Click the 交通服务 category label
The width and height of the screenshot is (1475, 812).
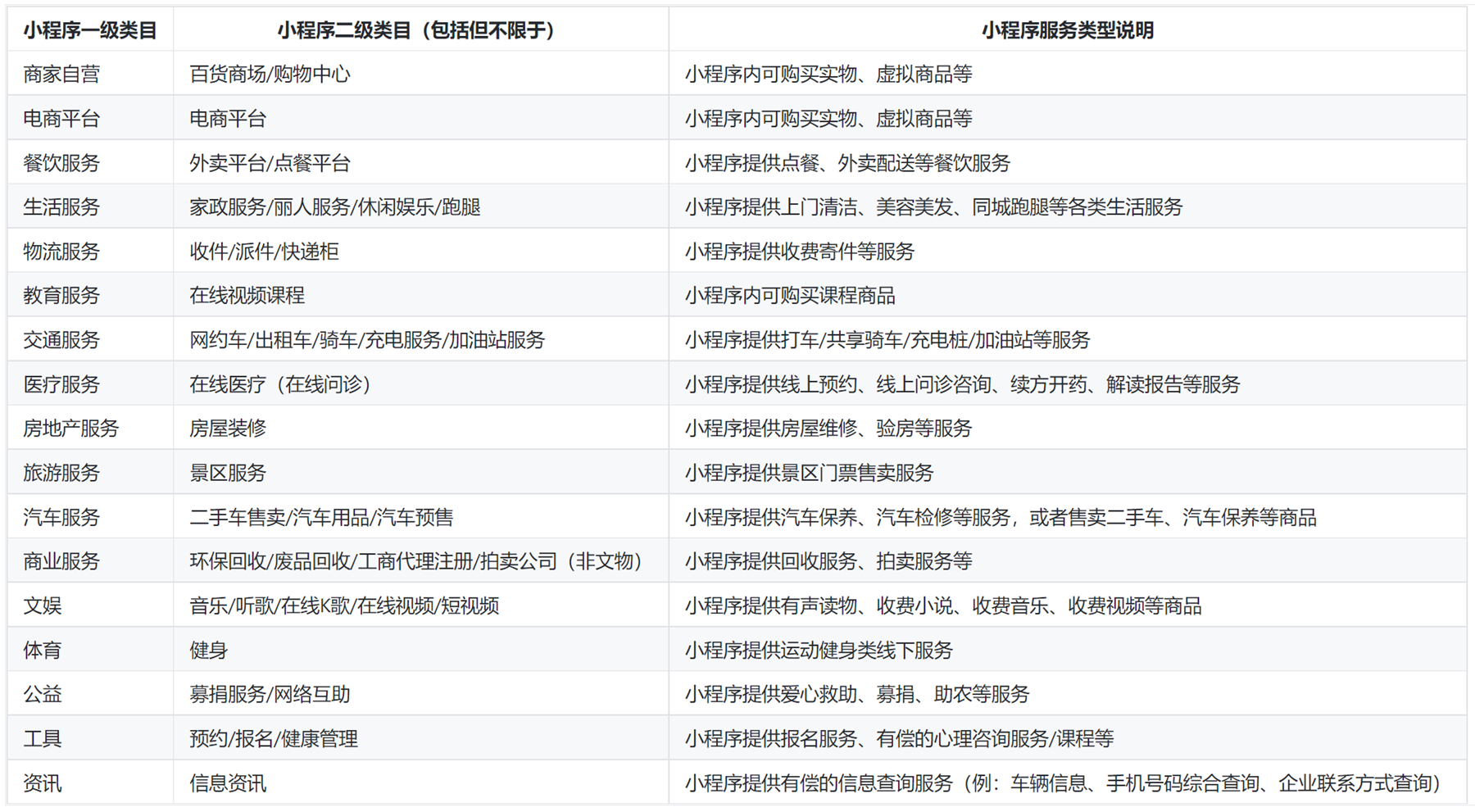(x=61, y=339)
